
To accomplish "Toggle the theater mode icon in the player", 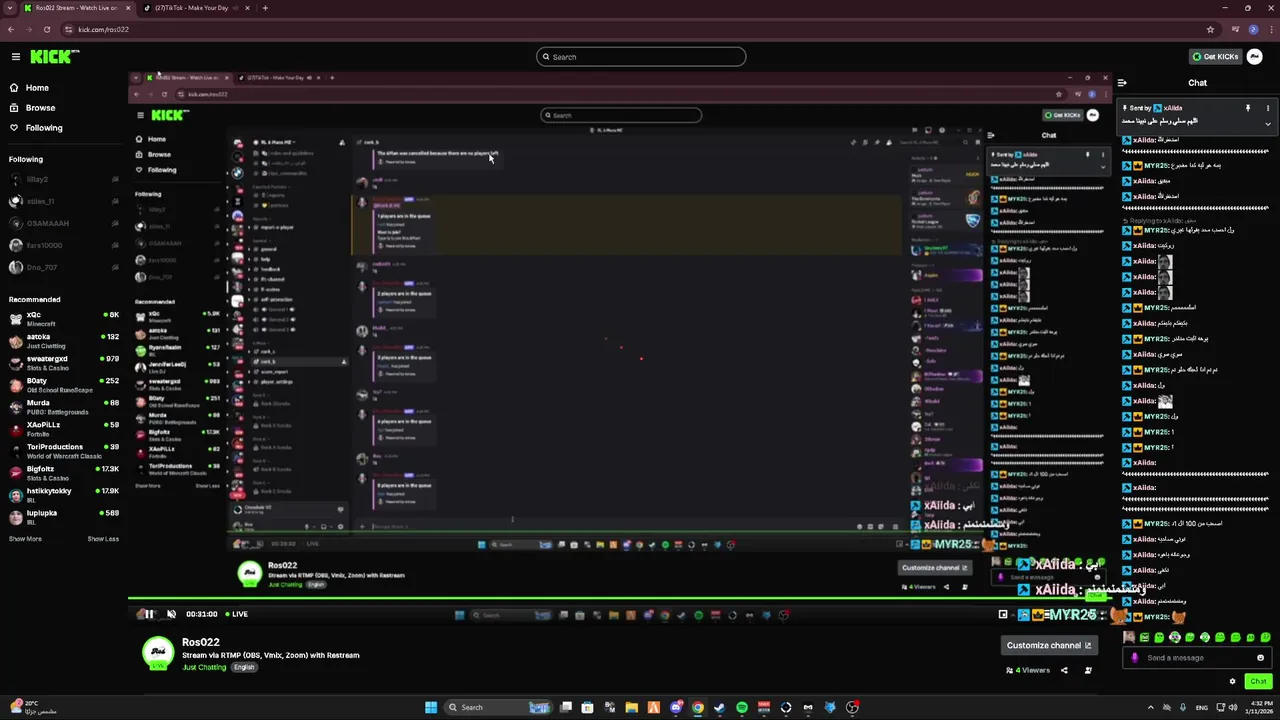I will pyautogui.click(x=1003, y=614).
